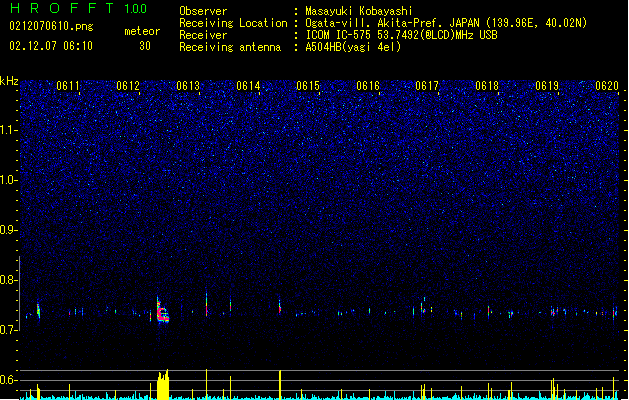Select the filename 0212070610.png
This screenshot has width=629, height=400.
tap(51, 26)
